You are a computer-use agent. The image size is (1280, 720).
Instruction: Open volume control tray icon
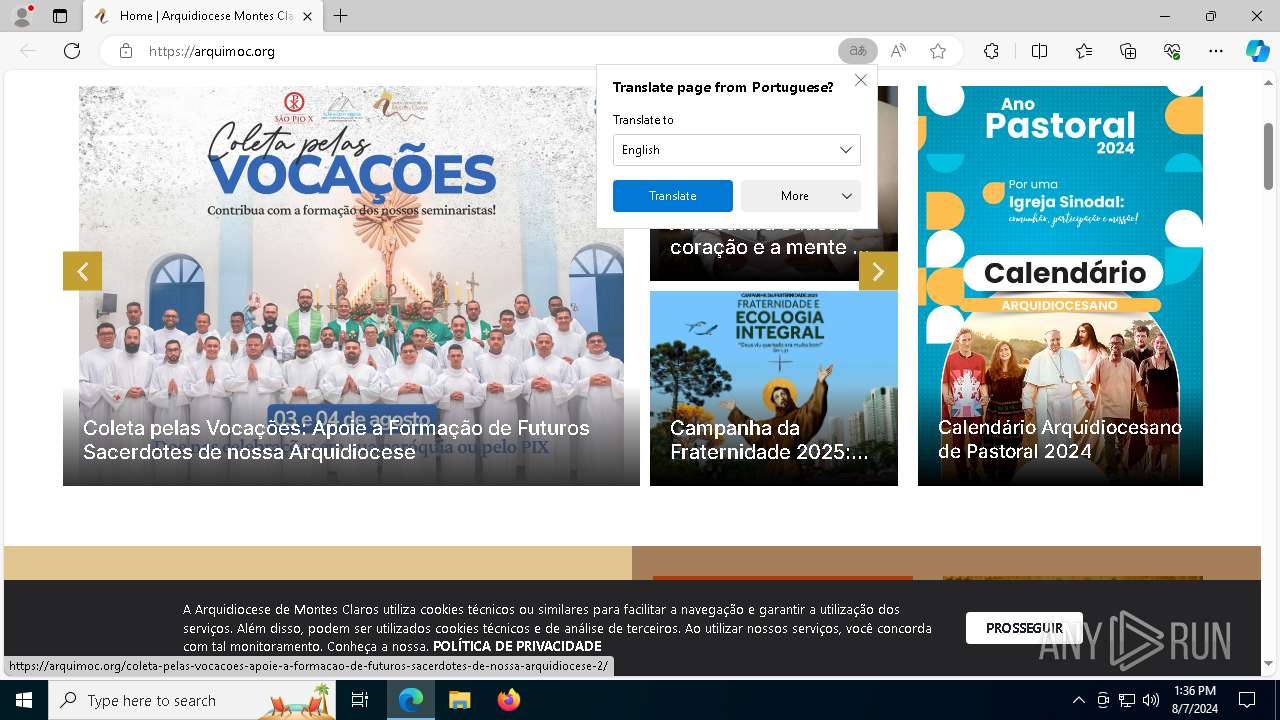tap(1150, 700)
